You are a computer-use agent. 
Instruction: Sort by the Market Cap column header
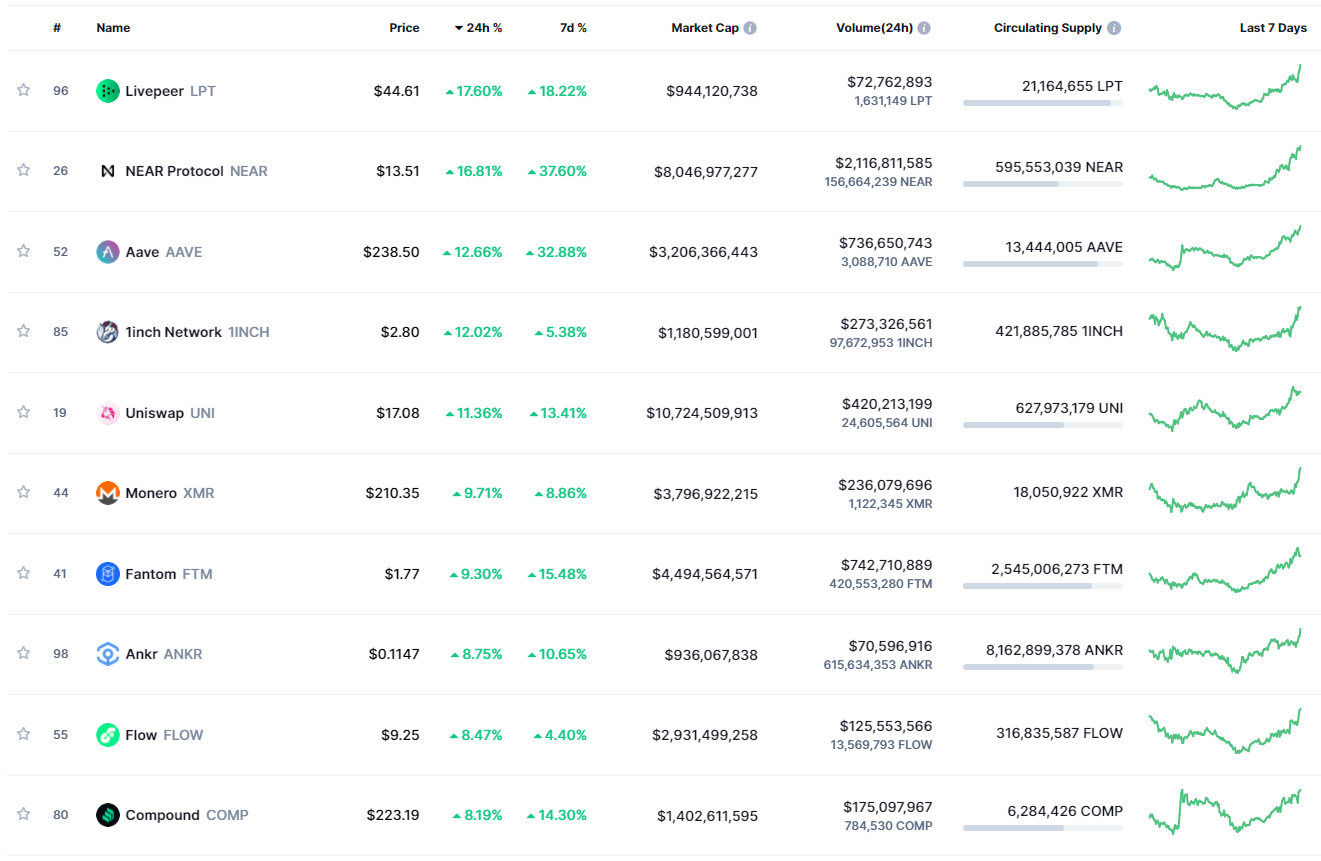705,28
